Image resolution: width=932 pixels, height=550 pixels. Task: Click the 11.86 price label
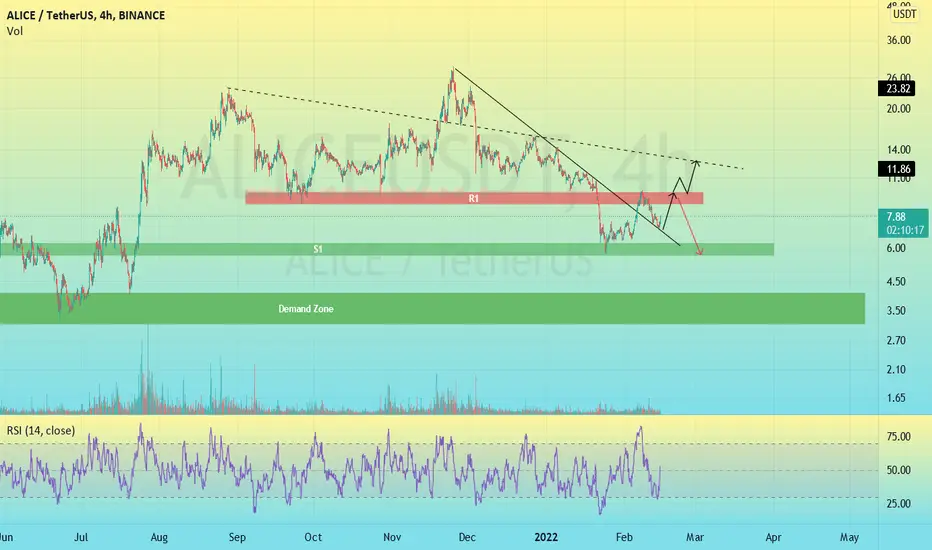[897, 169]
